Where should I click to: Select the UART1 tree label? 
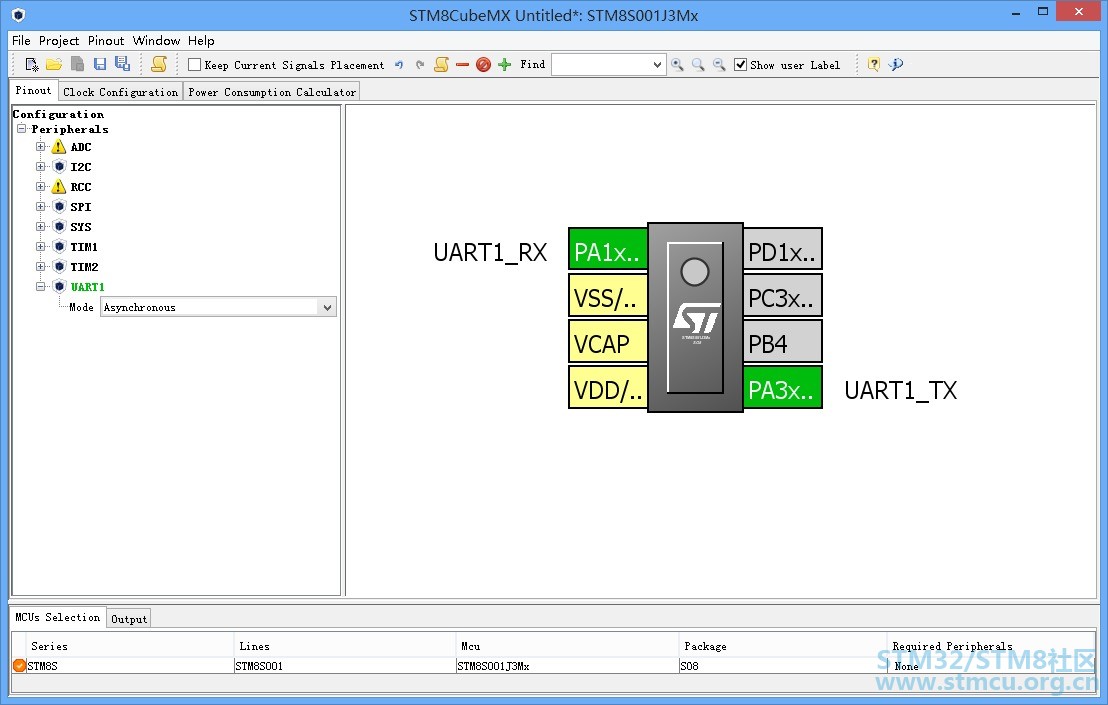[x=88, y=287]
